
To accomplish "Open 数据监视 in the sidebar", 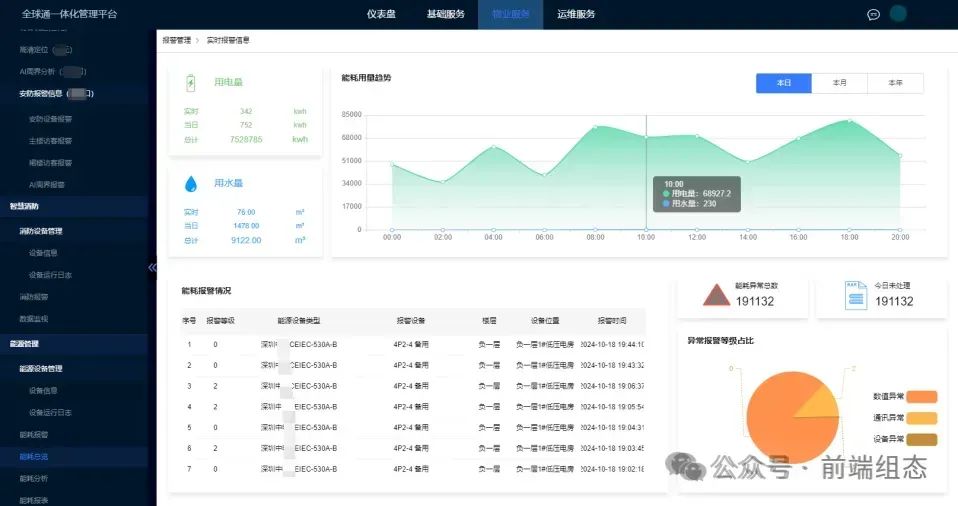I will pos(34,319).
